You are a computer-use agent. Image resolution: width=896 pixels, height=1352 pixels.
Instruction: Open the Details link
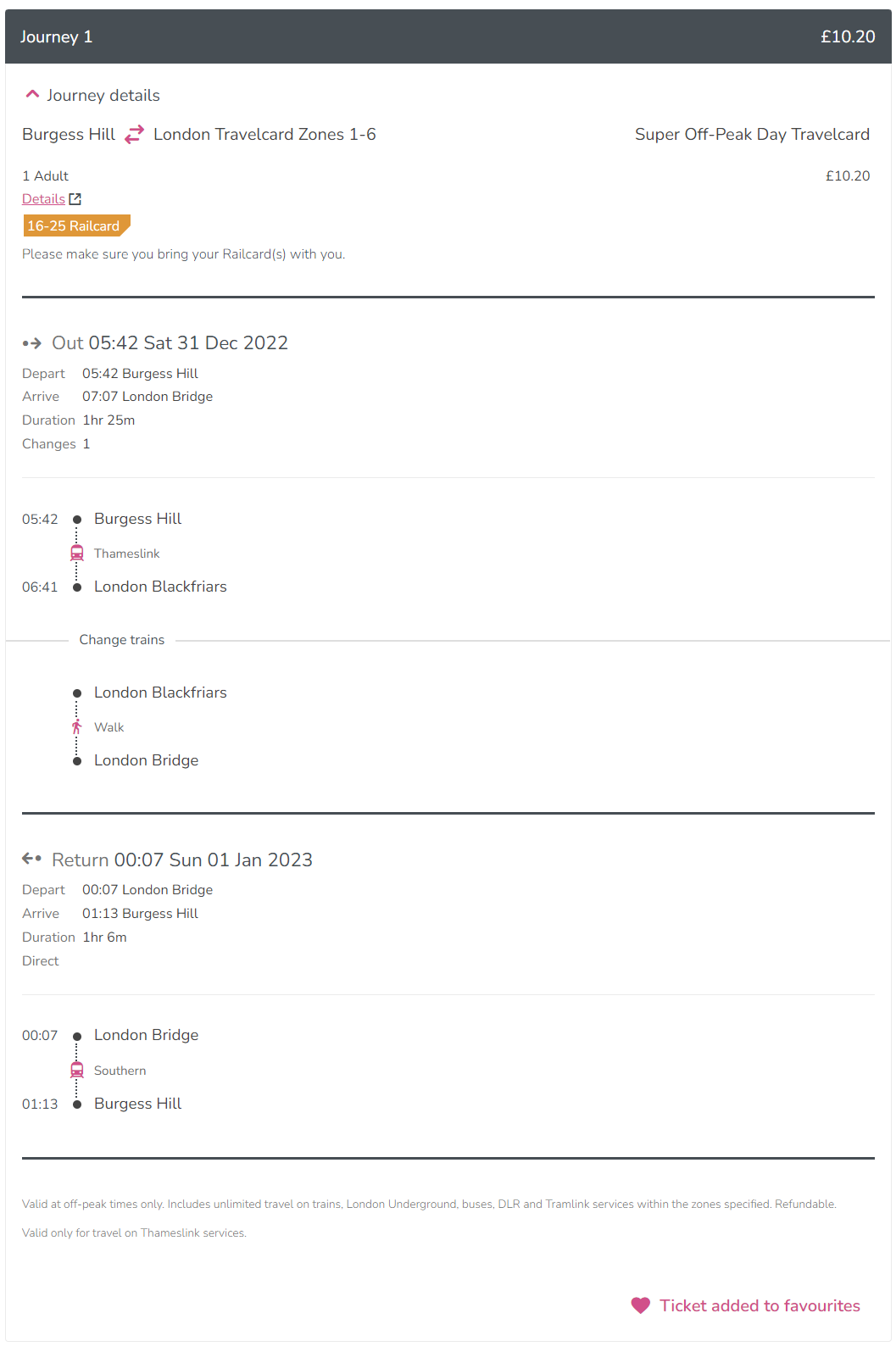point(43,199)
